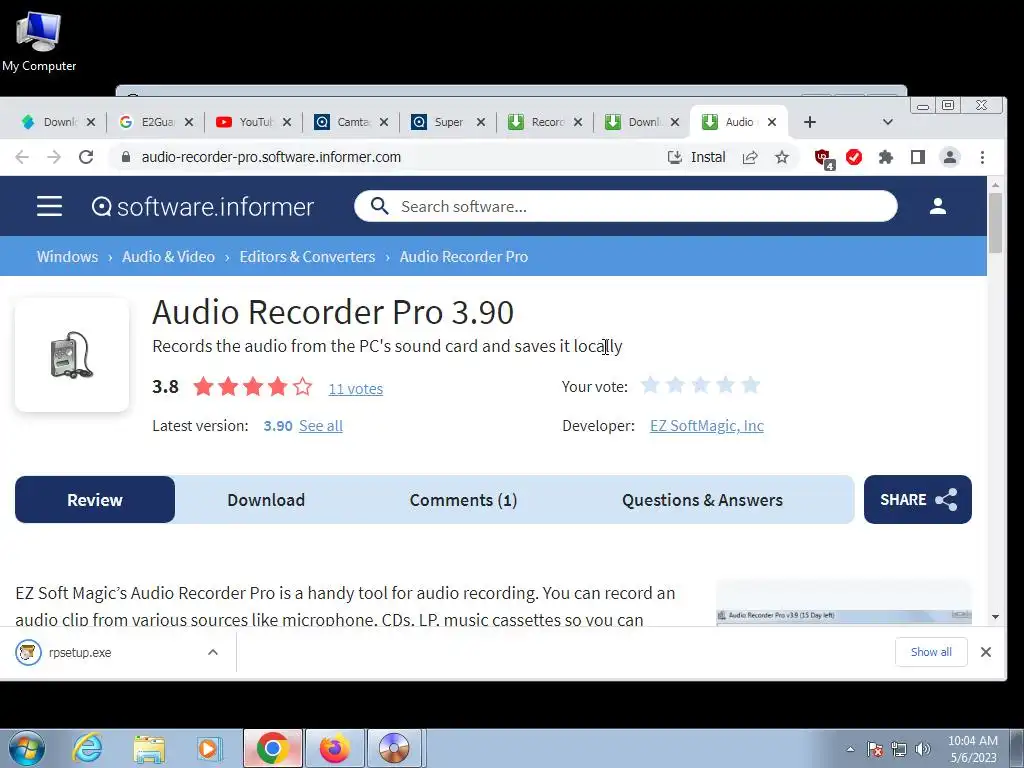This screenshot has width=1024, height=768.
Task: Reload the page in Chrome
Action: pos(86,157)
